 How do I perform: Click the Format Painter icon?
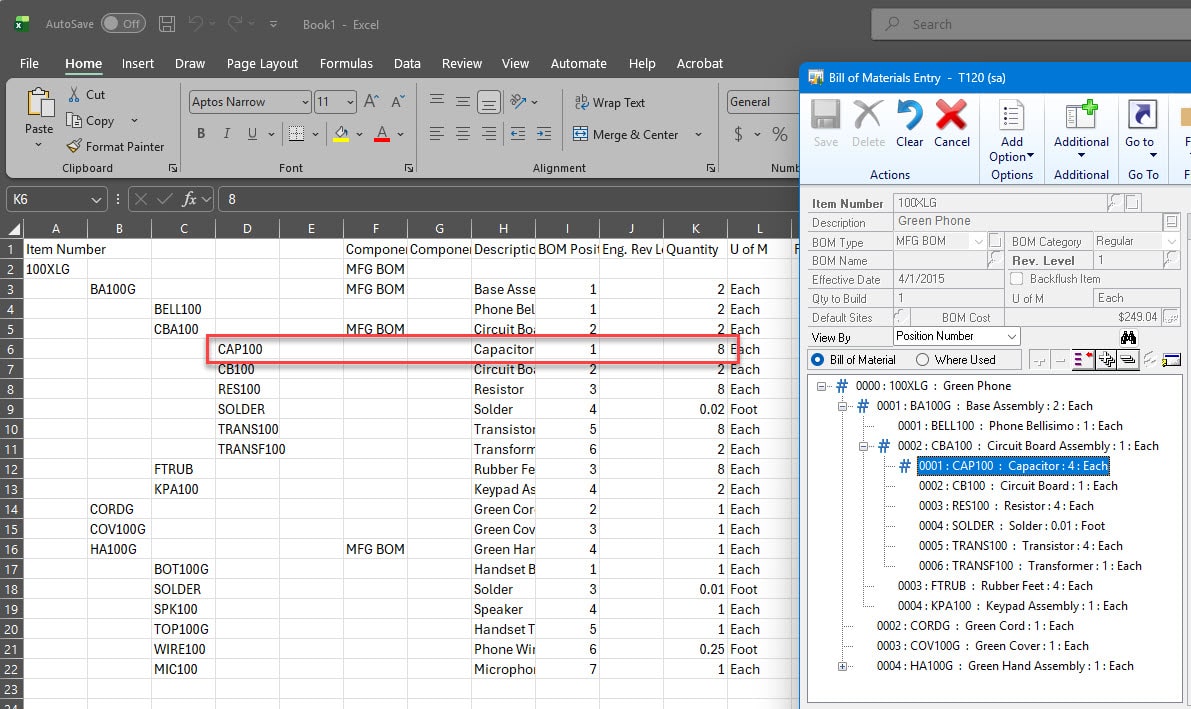click(74, 146)
